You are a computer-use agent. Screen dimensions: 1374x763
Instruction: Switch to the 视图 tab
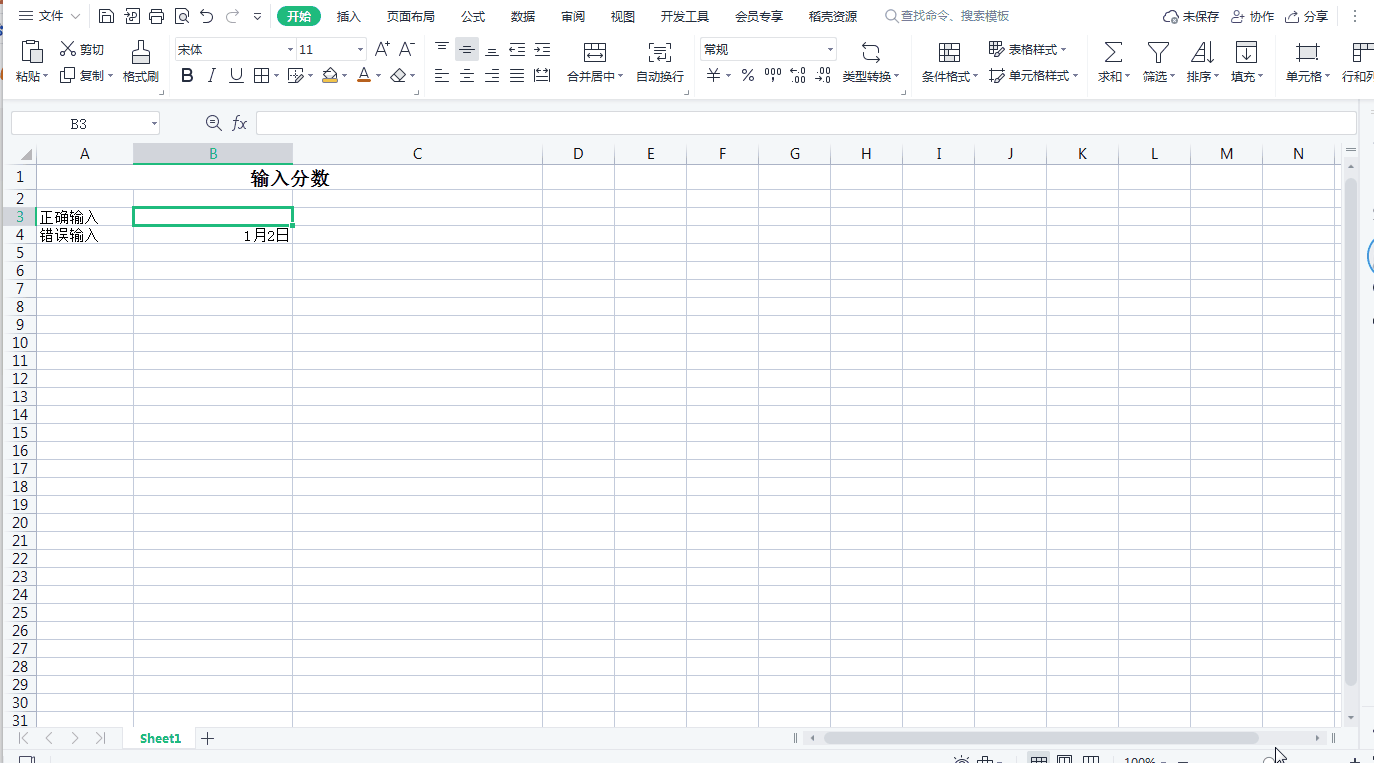coord(623,16)
